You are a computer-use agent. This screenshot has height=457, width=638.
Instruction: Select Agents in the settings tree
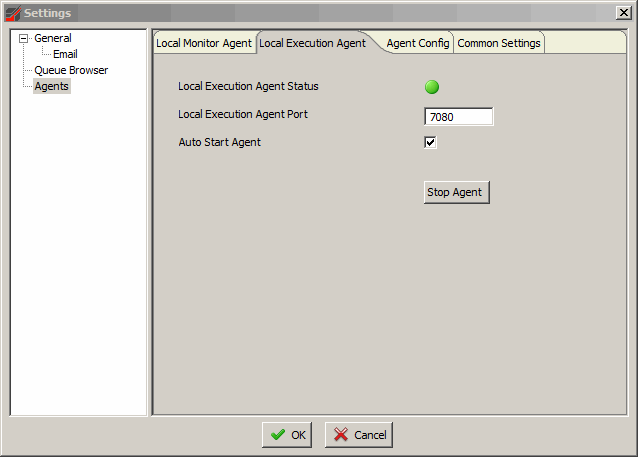[52, 87]
